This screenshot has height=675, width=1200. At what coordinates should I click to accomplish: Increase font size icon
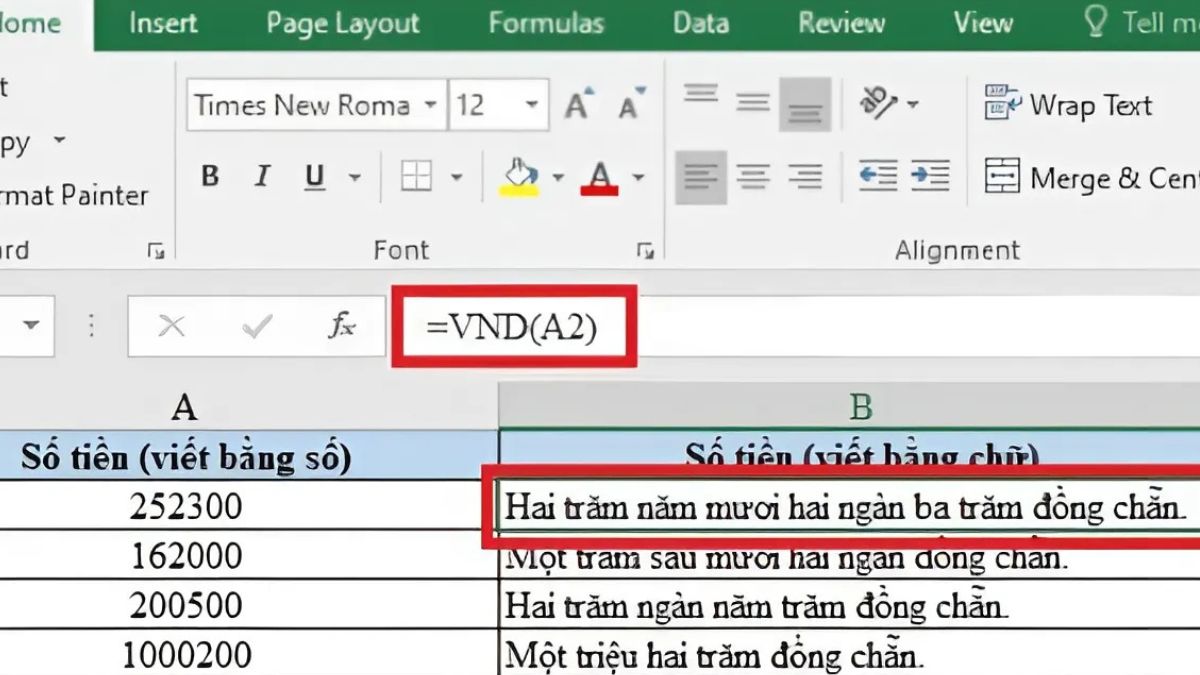point(580,104)
